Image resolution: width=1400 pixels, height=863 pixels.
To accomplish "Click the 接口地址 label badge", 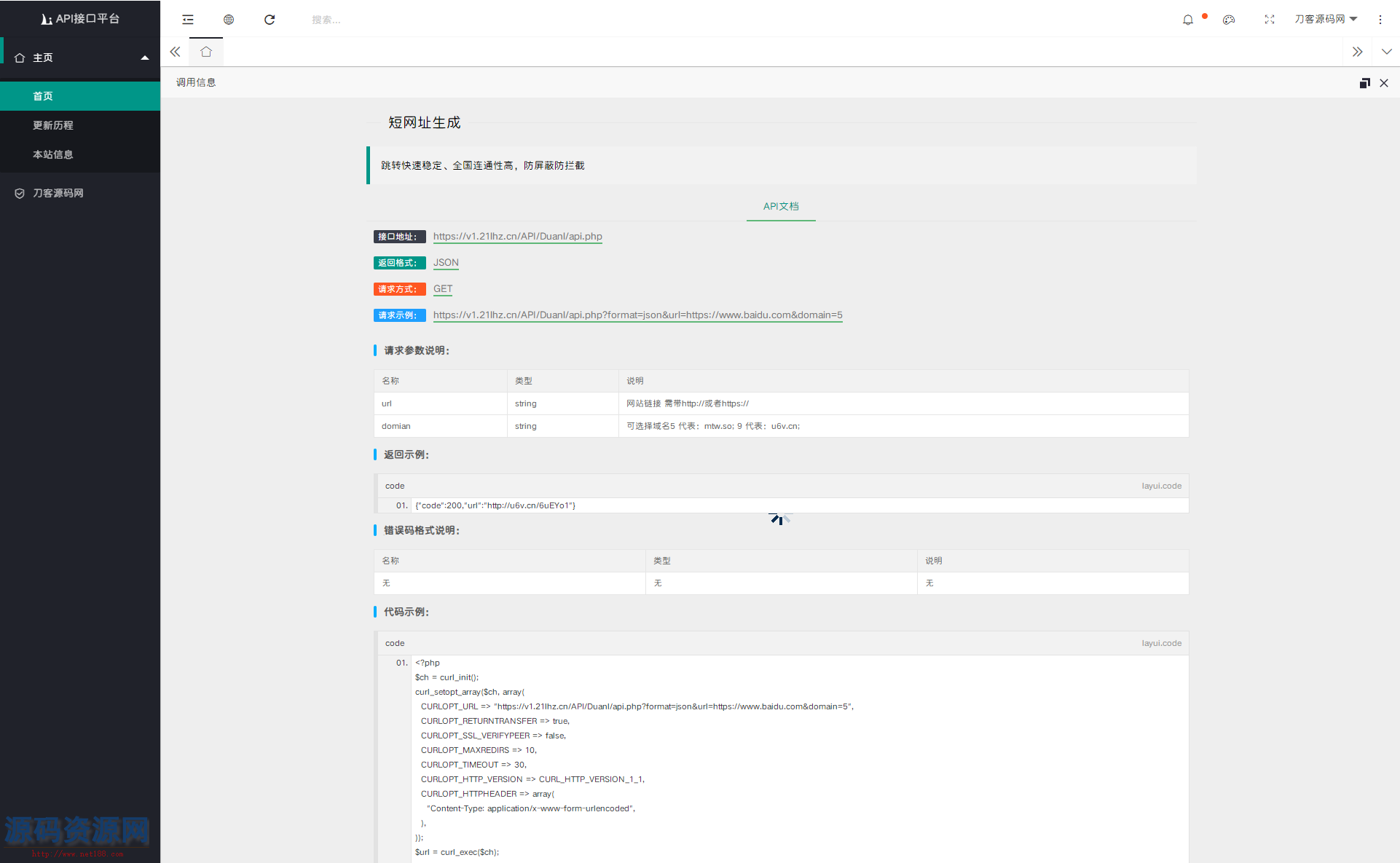I will (400, 237).
